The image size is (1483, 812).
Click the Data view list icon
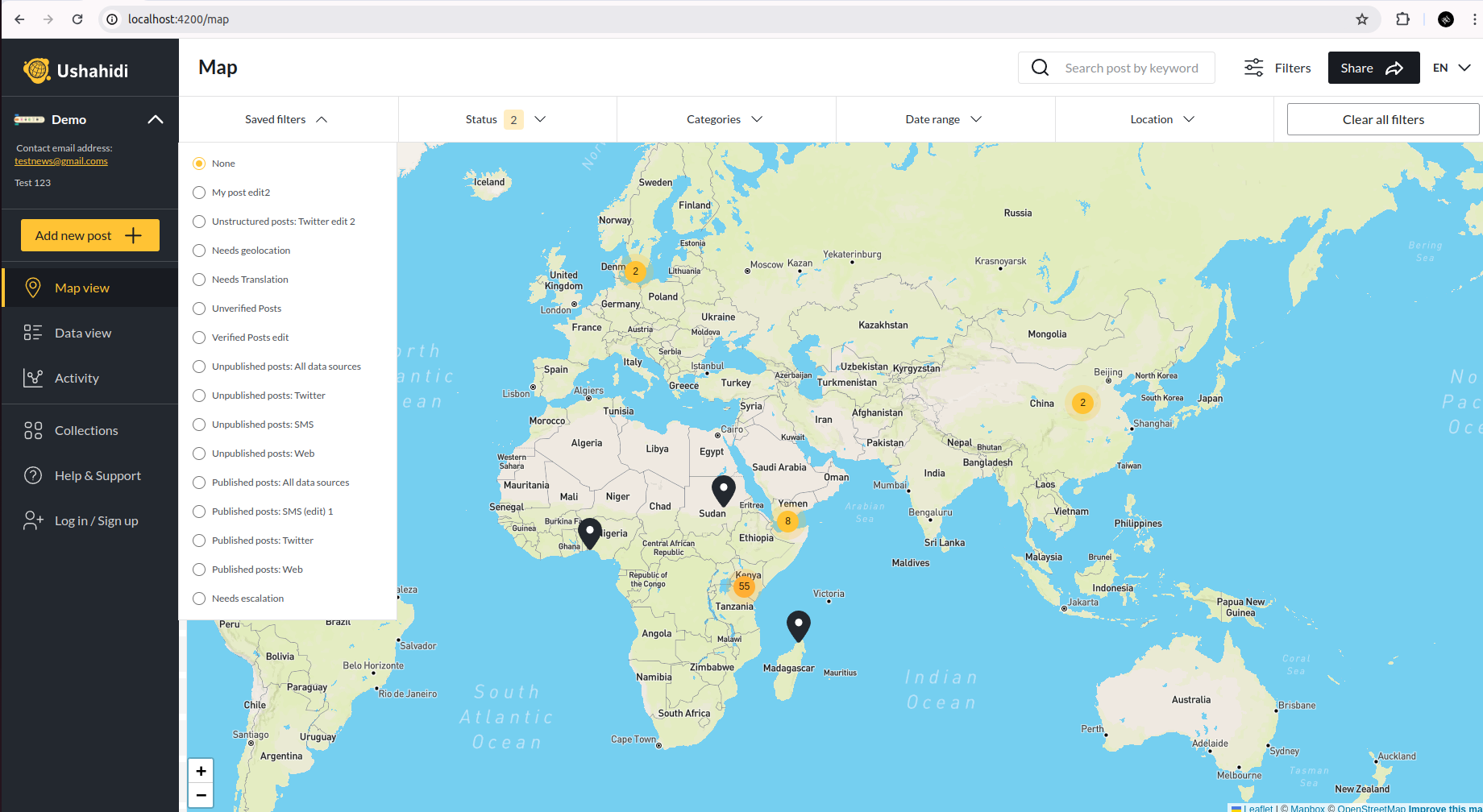(33, 333)
